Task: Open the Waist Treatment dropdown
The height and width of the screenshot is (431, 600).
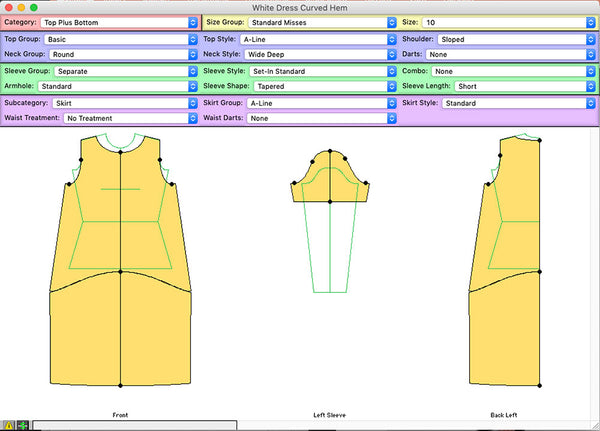Action: (x=130, y=118)
